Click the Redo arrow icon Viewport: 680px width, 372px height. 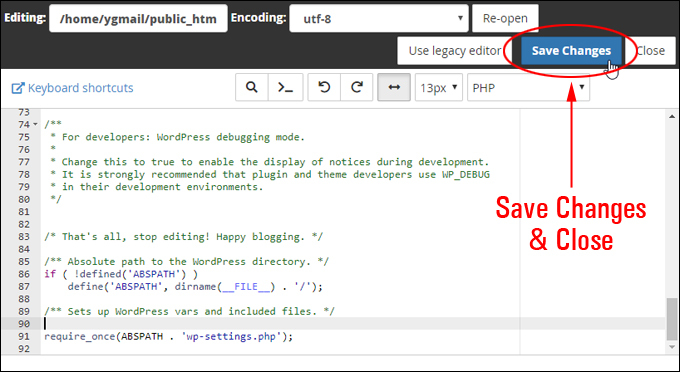click(x=356, y=88)
